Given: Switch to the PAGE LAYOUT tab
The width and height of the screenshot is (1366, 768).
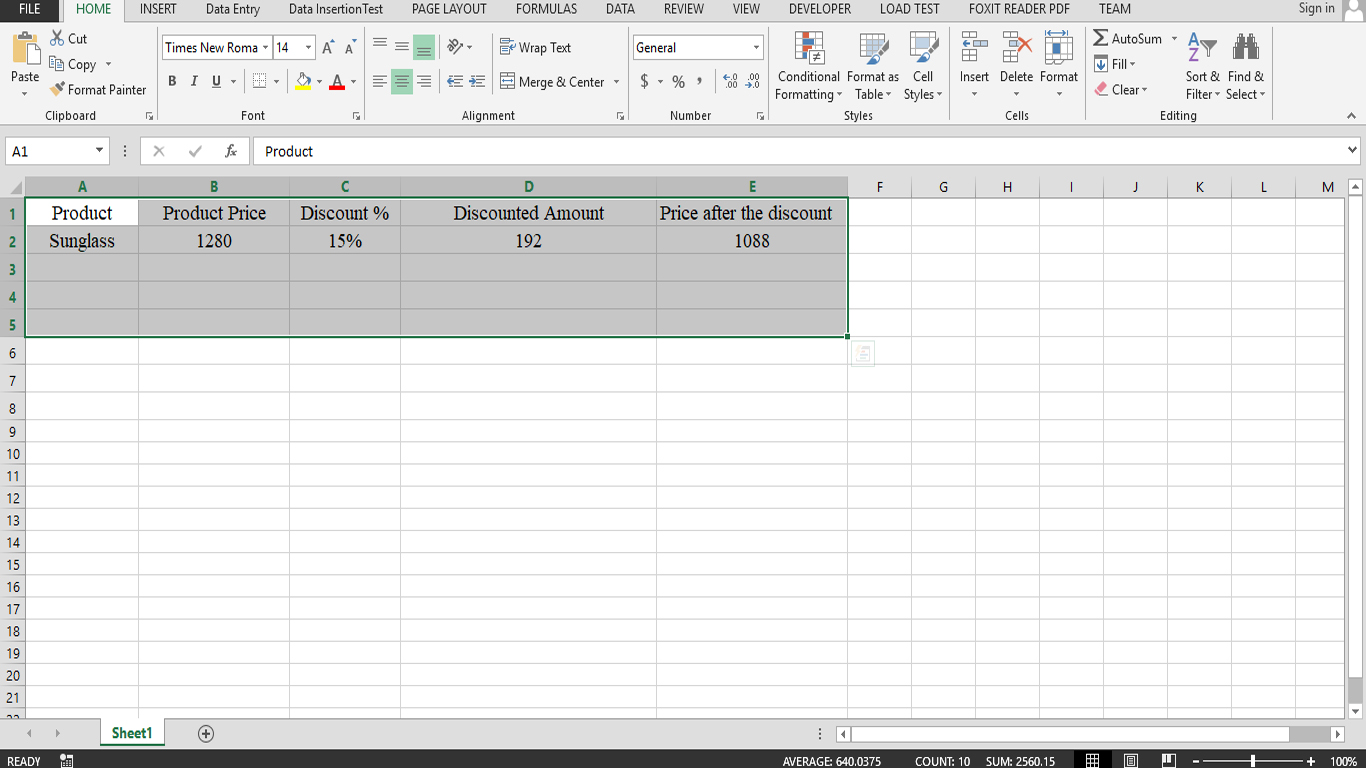Looking at the screenshot, I should click(x=449, y=9).
